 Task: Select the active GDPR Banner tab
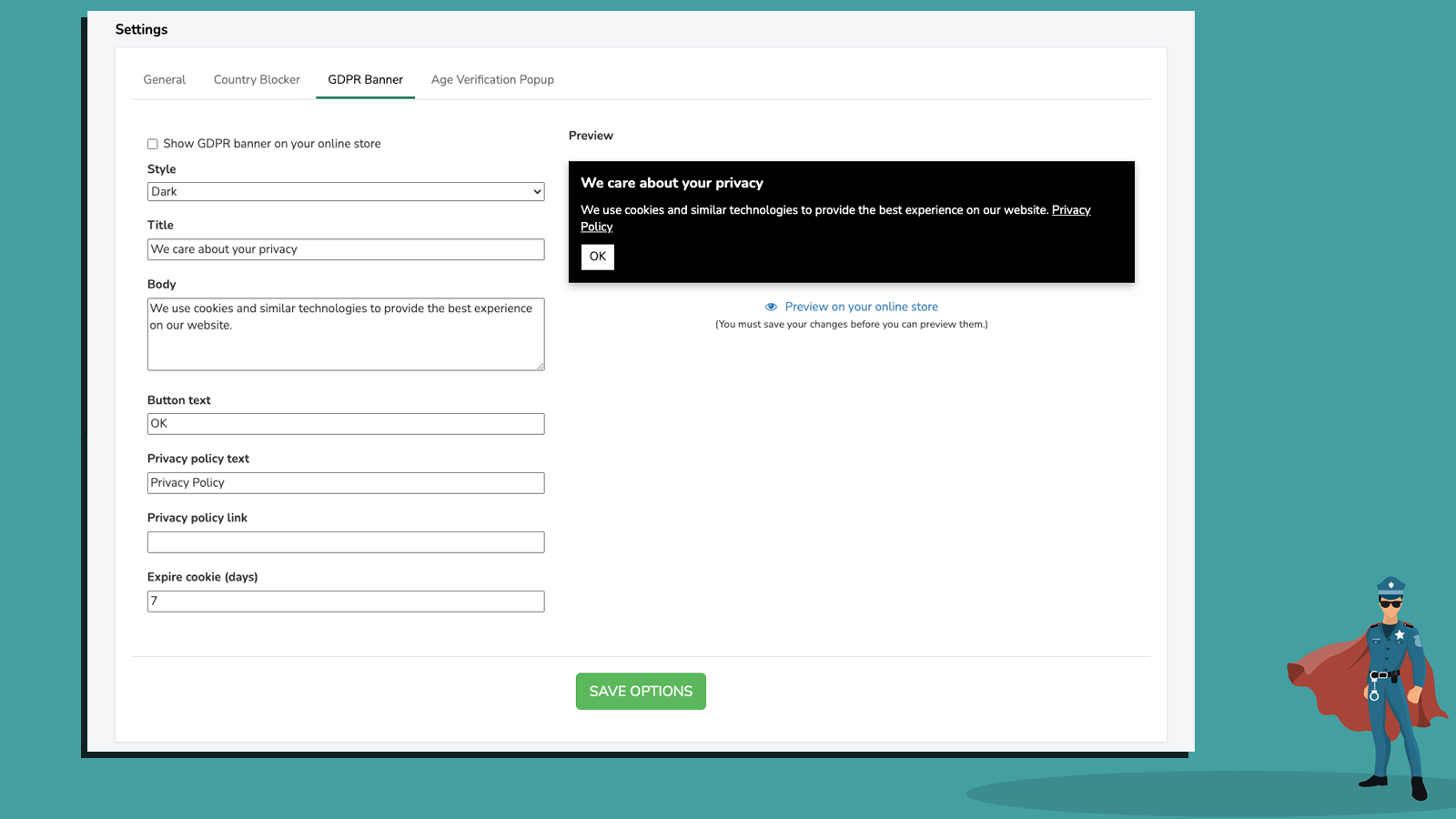365,79
